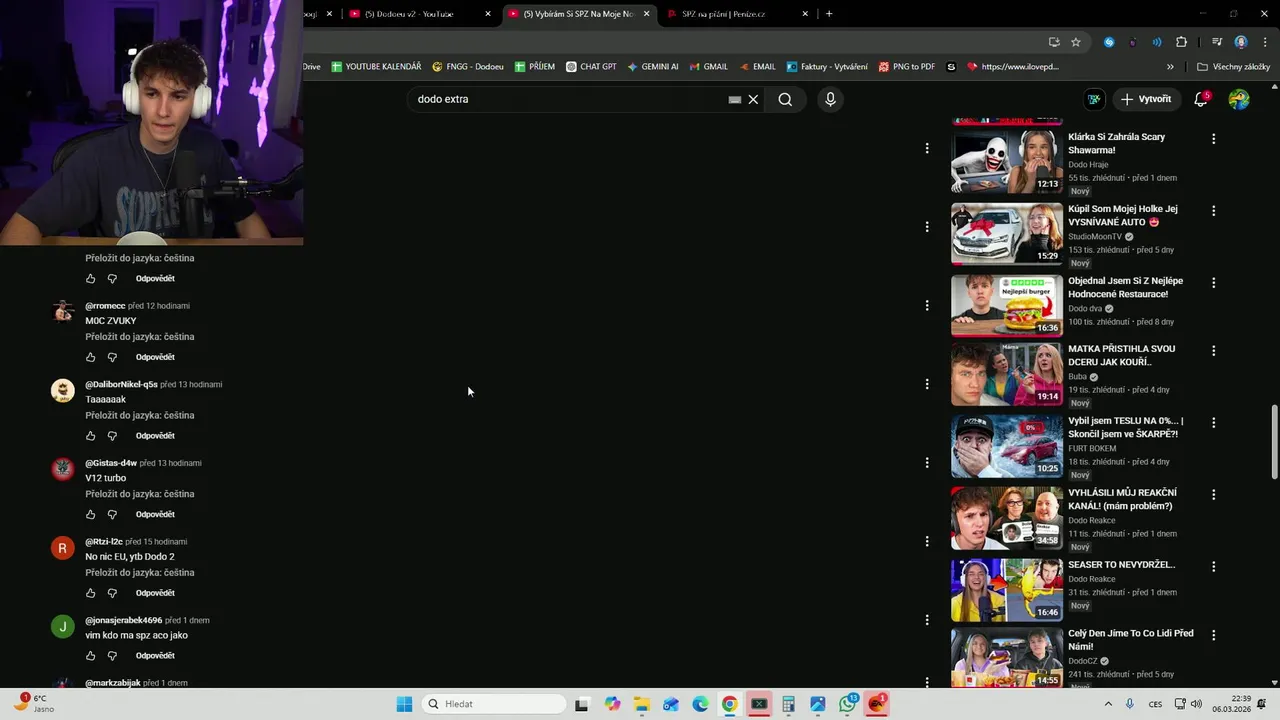
Task: Open WhatsApp from the taskbar
Action: (847, 704)
